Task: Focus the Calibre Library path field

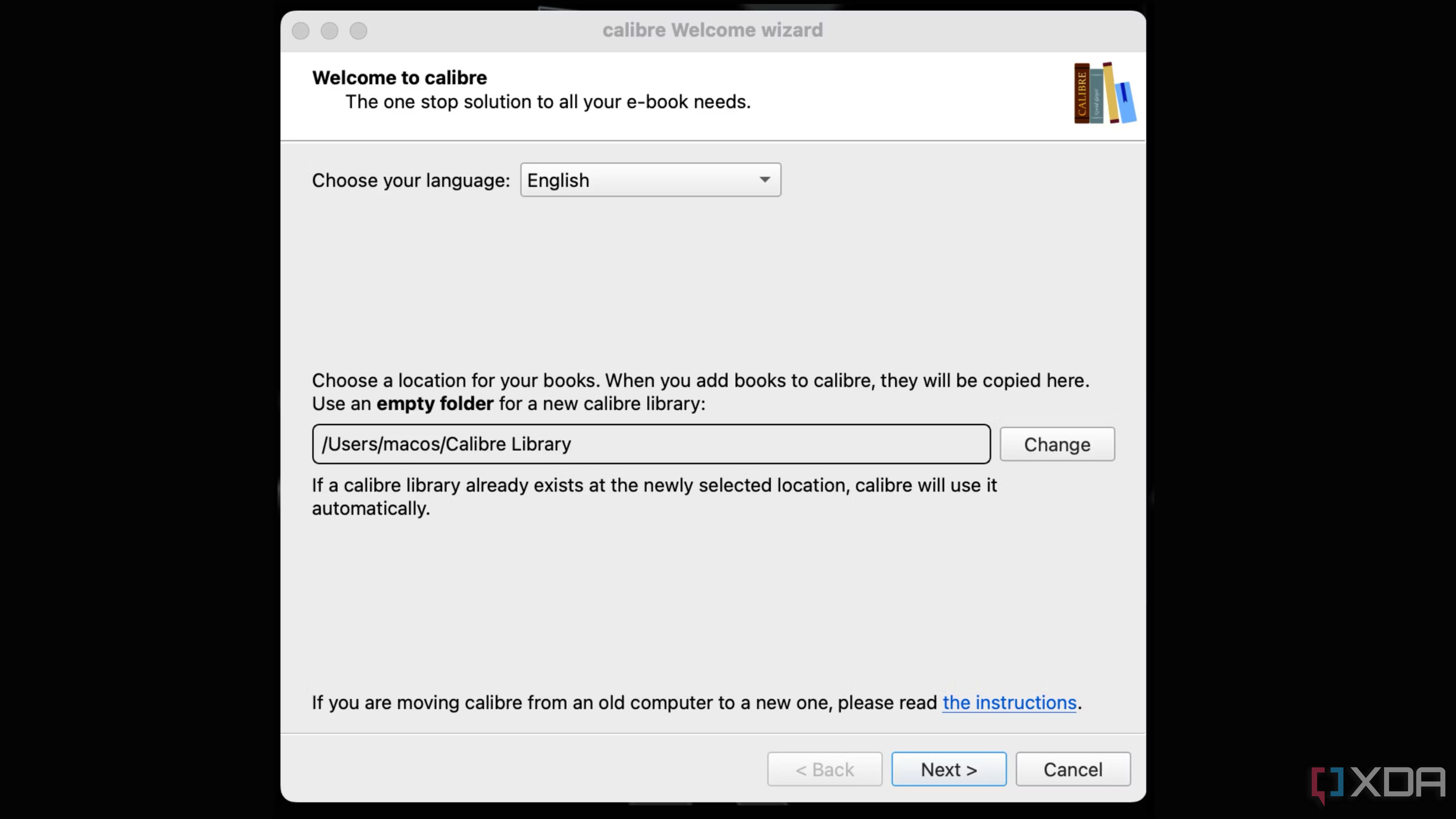Action: point(651,444)
